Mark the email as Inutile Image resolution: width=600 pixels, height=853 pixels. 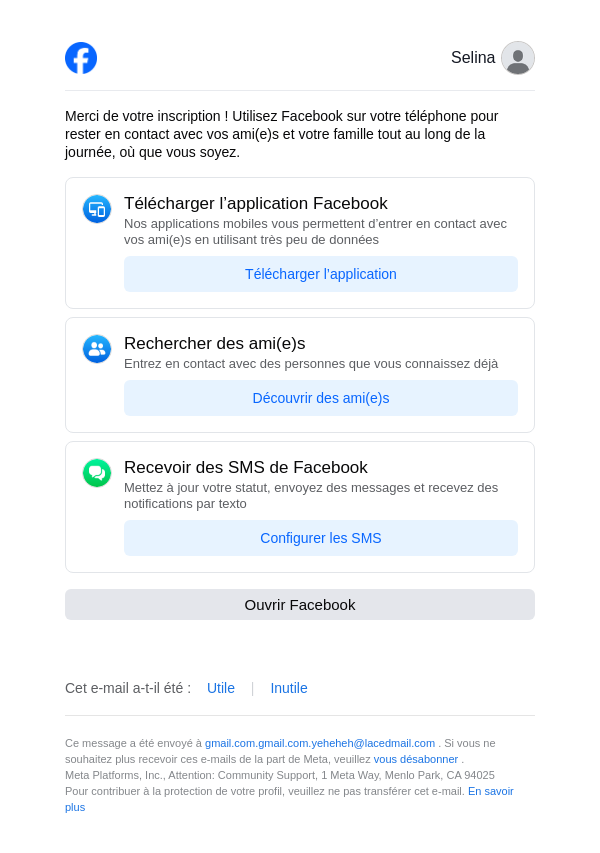pyautogui.click(x=289, y=688)
